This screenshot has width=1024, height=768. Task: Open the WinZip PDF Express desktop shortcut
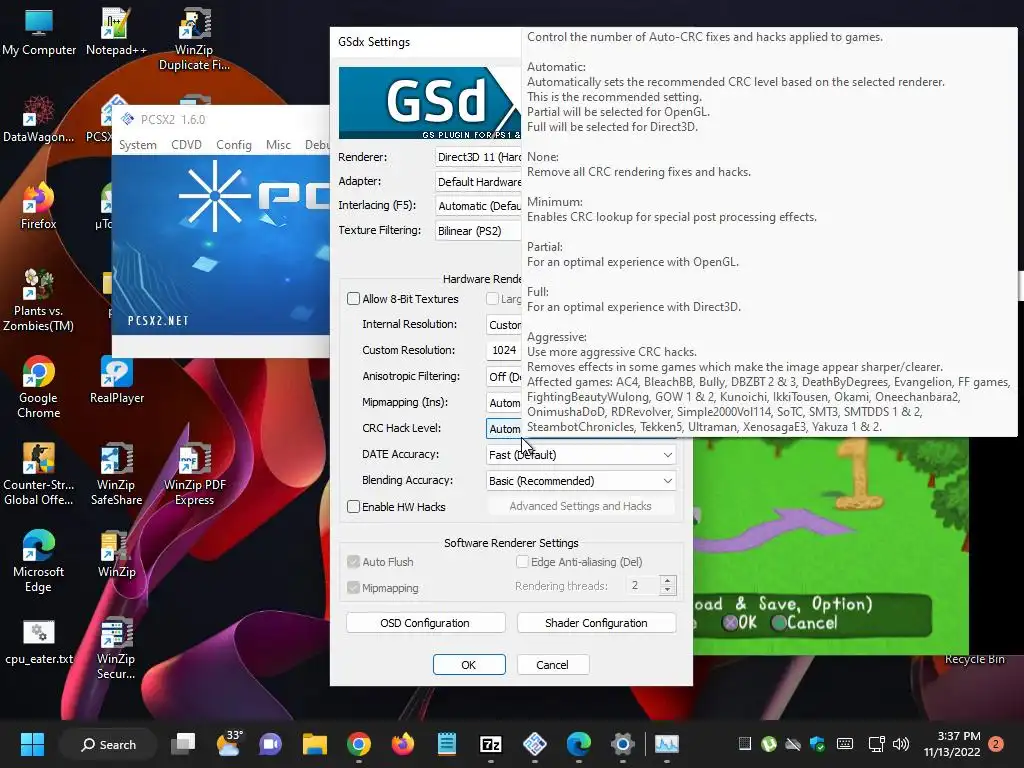(194, 474)
